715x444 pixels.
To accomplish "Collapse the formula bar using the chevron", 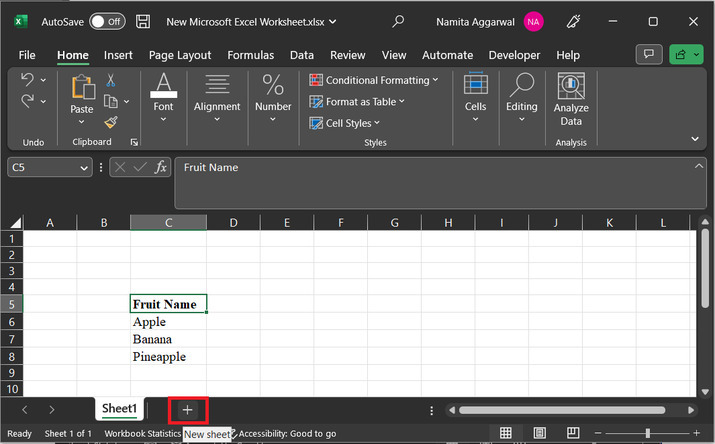I will tap(699, 166).
